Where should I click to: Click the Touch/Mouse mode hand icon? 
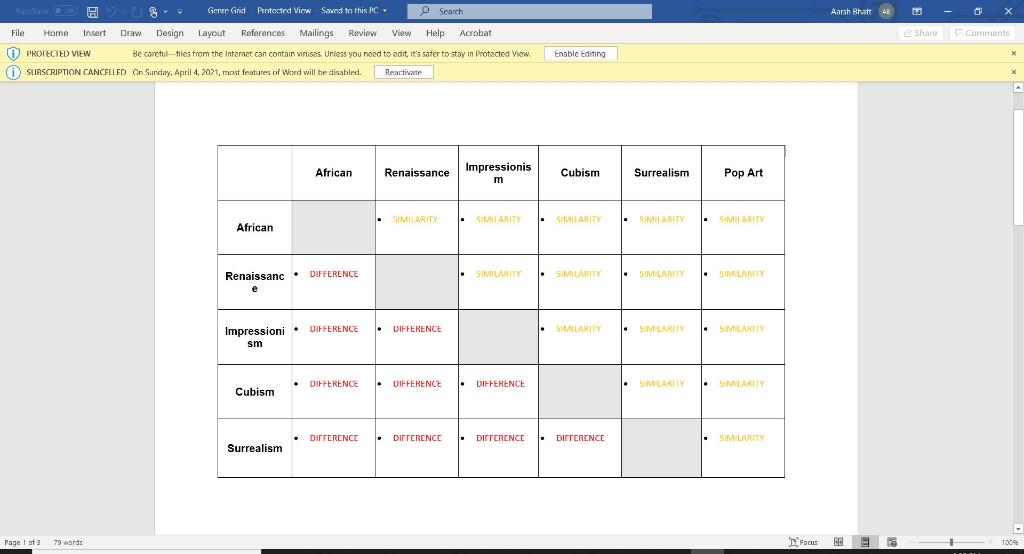[x=153, y=12]
